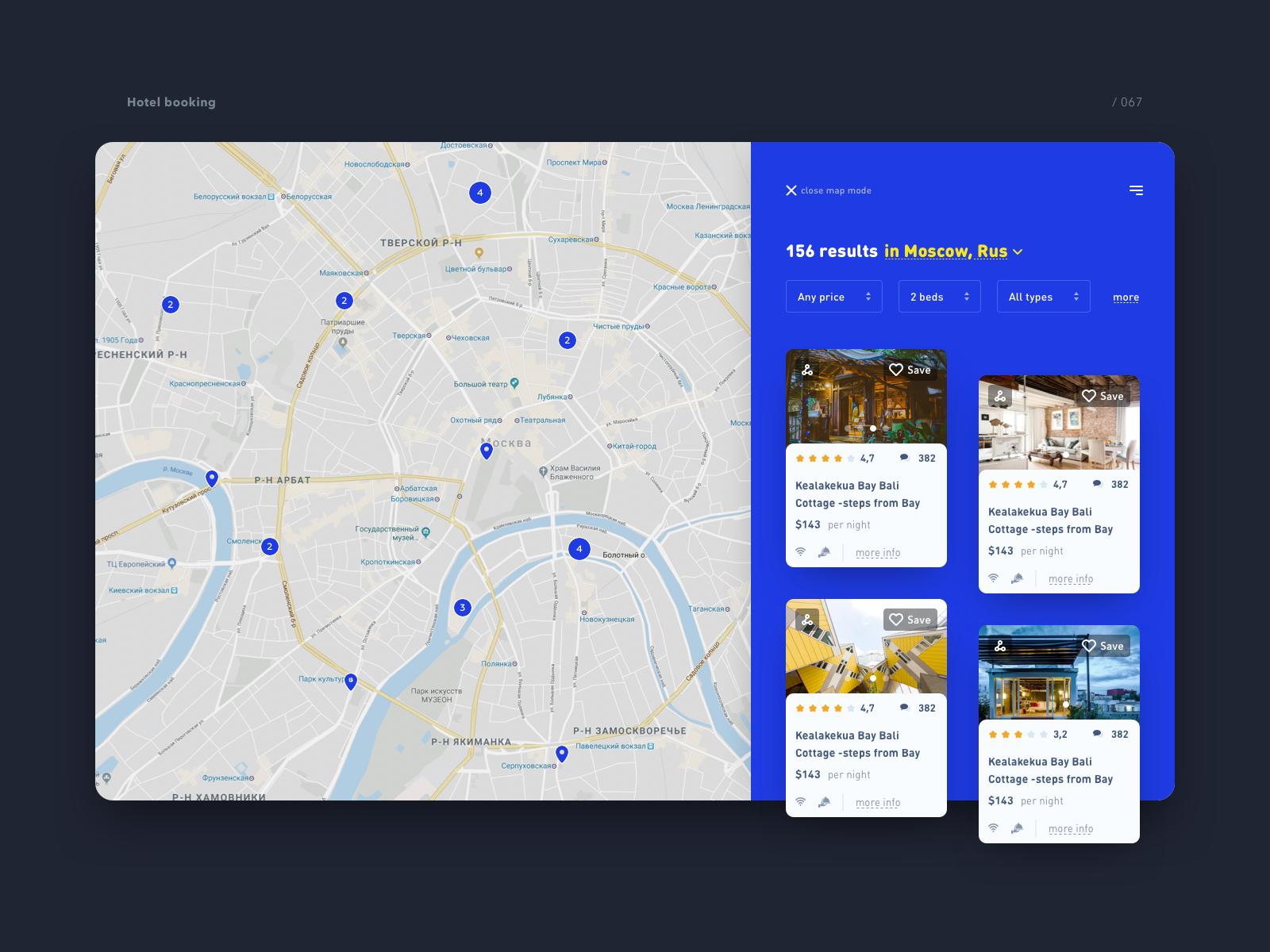Click the ТВЕРСКОЙ Р-Н district label
Screen dimensions: 1270x952
click(x=421, y=243)
